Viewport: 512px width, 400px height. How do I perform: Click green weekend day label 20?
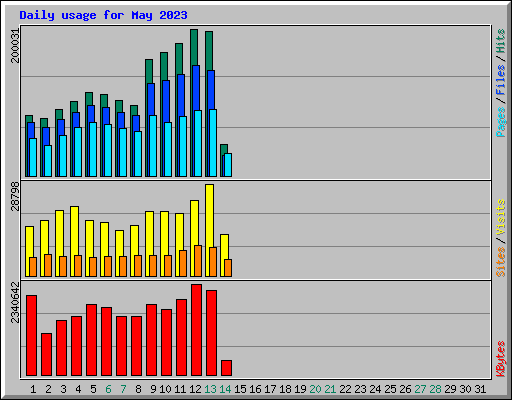tap(315, 389)
